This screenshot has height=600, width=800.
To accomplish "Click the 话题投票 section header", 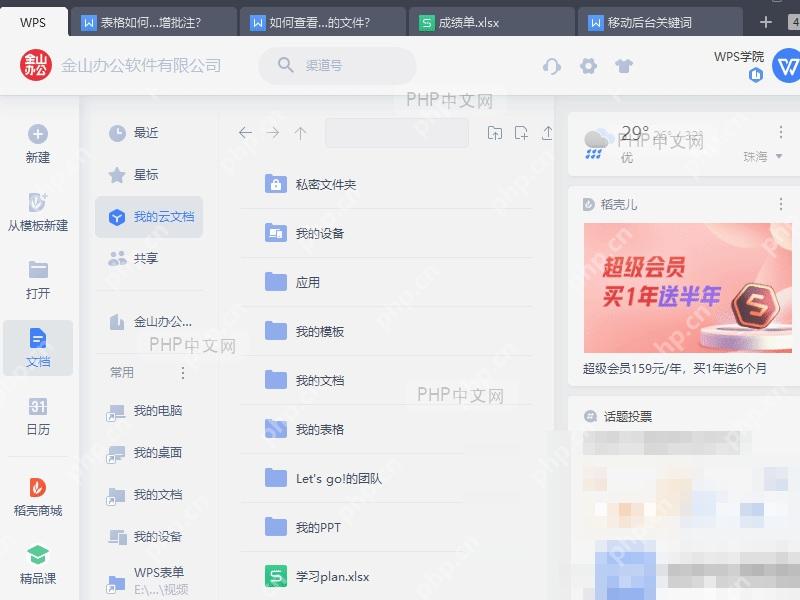I will point(618,416).
